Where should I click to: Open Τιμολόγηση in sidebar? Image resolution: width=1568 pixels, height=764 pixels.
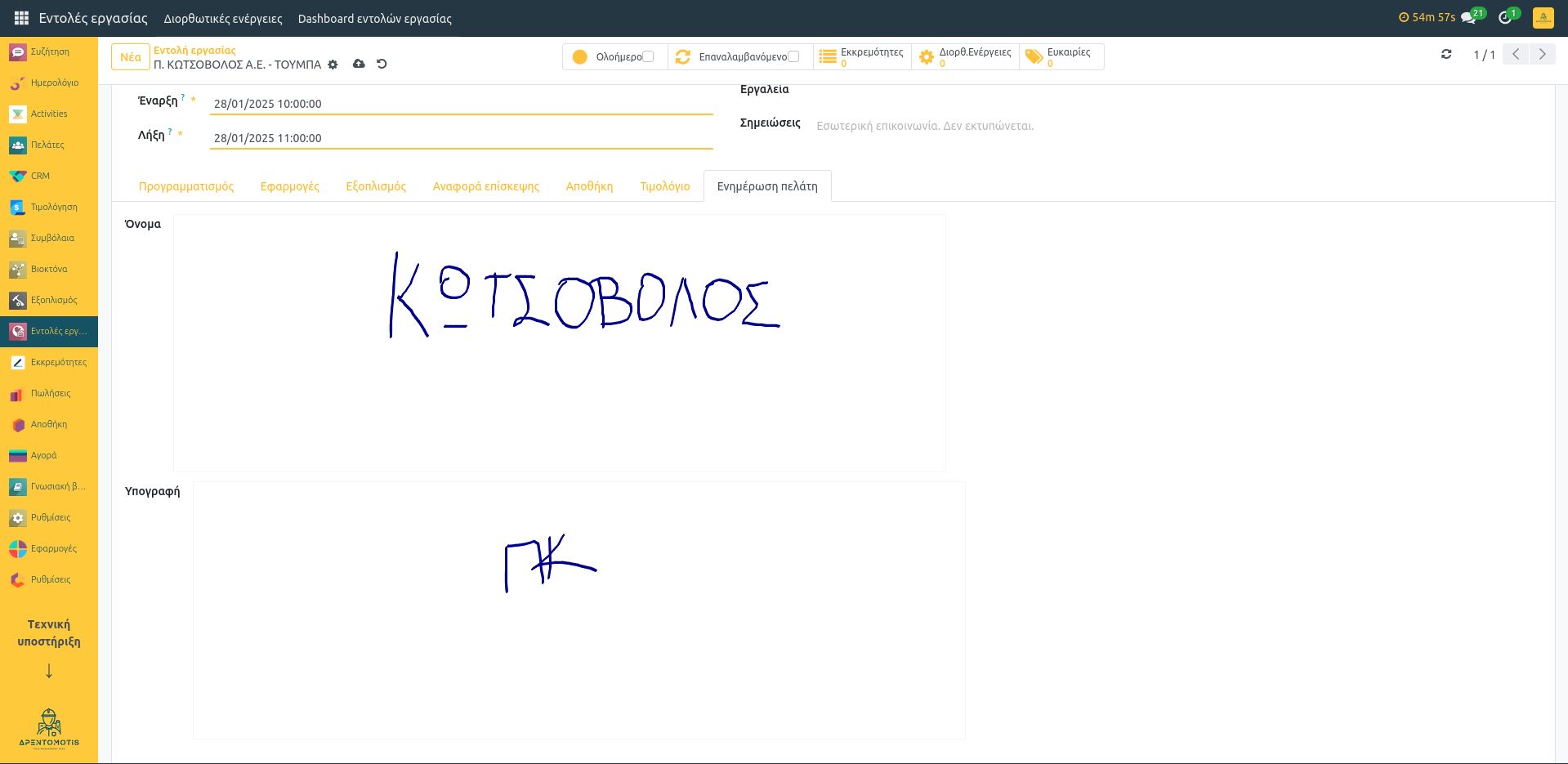tap(49, 207)
